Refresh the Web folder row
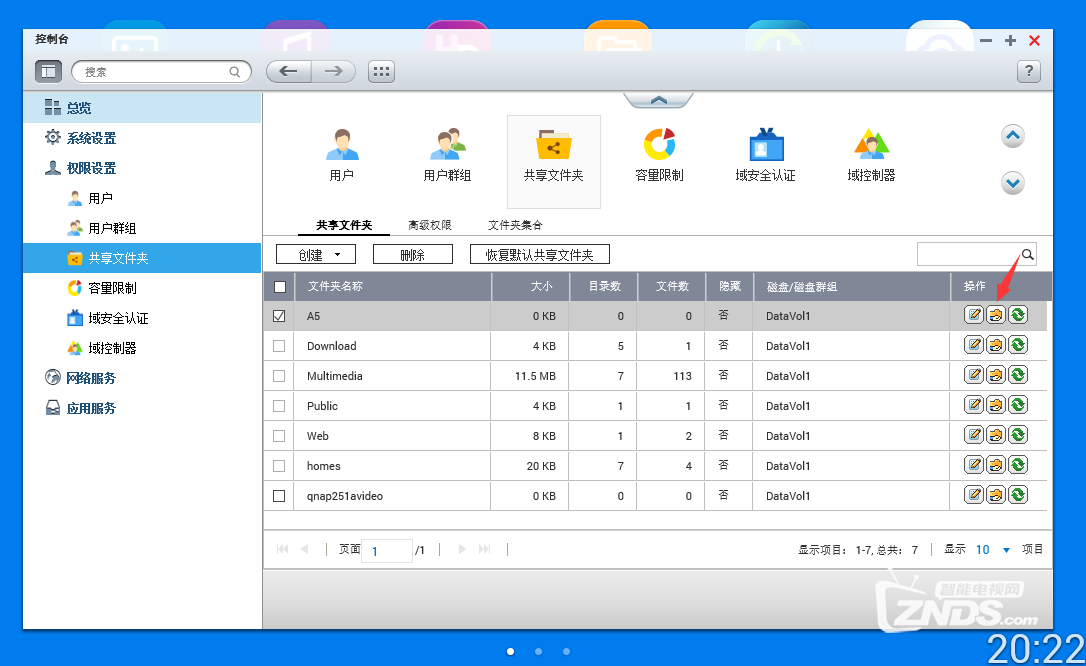 coord(1018,435)
